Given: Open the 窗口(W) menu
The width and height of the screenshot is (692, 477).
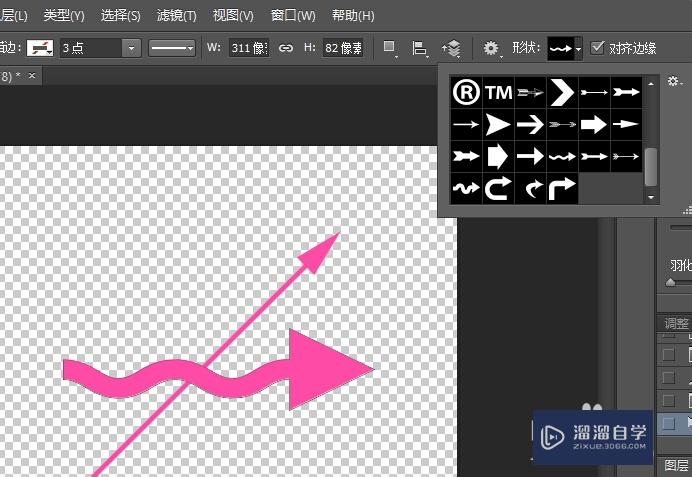Looking at the screenshot, I should click(293, 16).
